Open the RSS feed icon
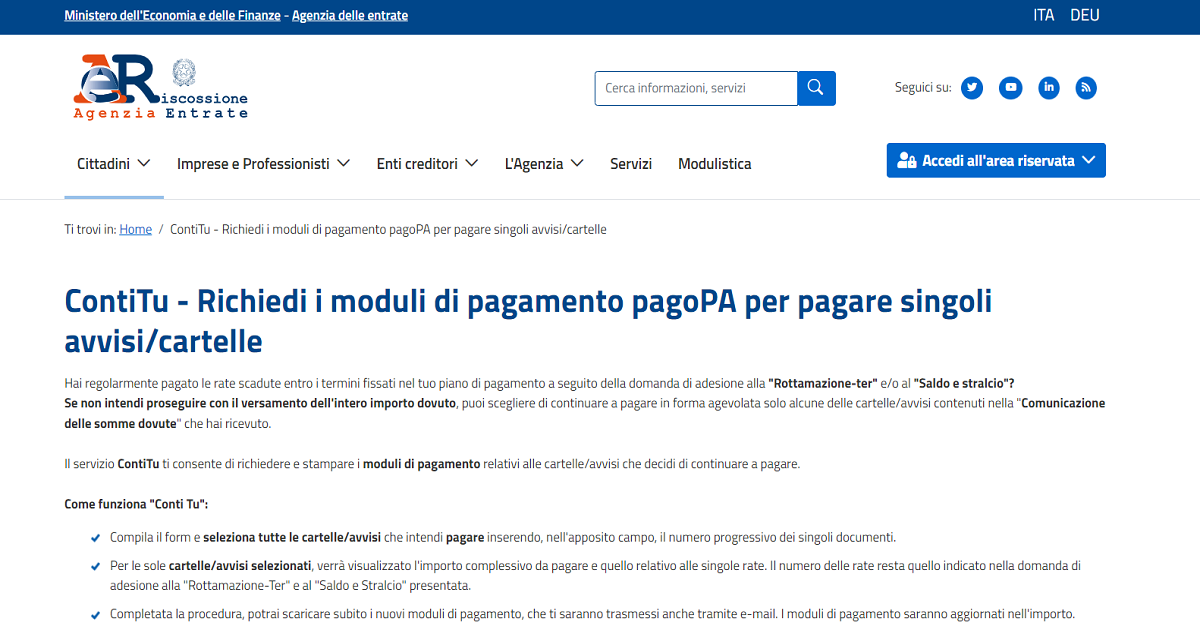Viewport: 1200px width, 634px height. 1086,88
